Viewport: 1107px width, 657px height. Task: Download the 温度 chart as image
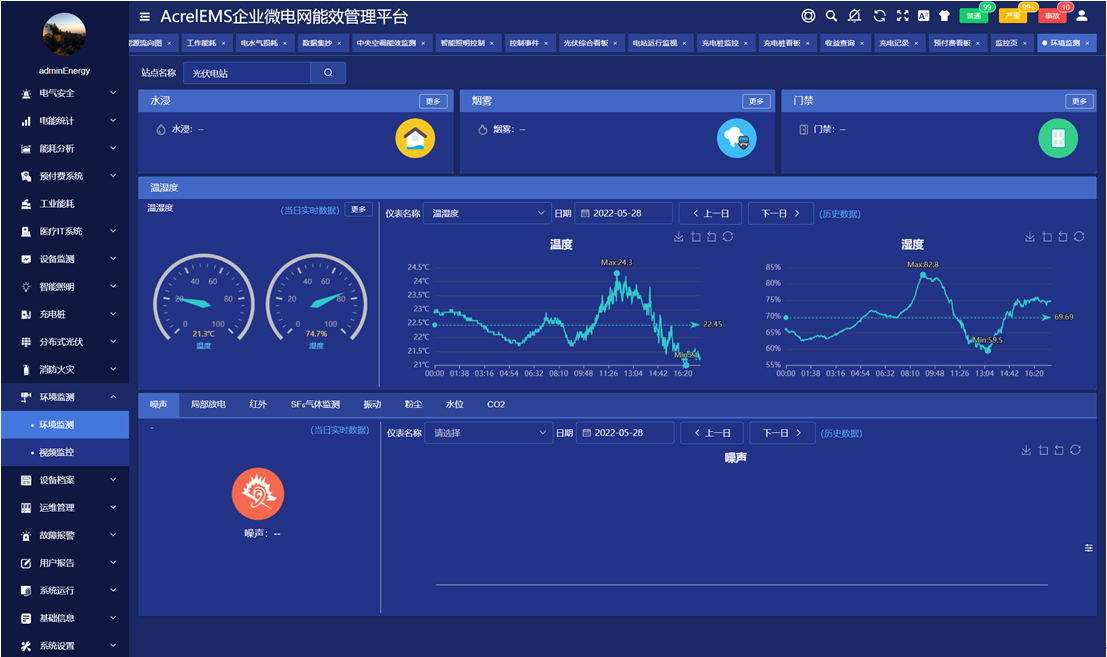click(x=679, y=237)
